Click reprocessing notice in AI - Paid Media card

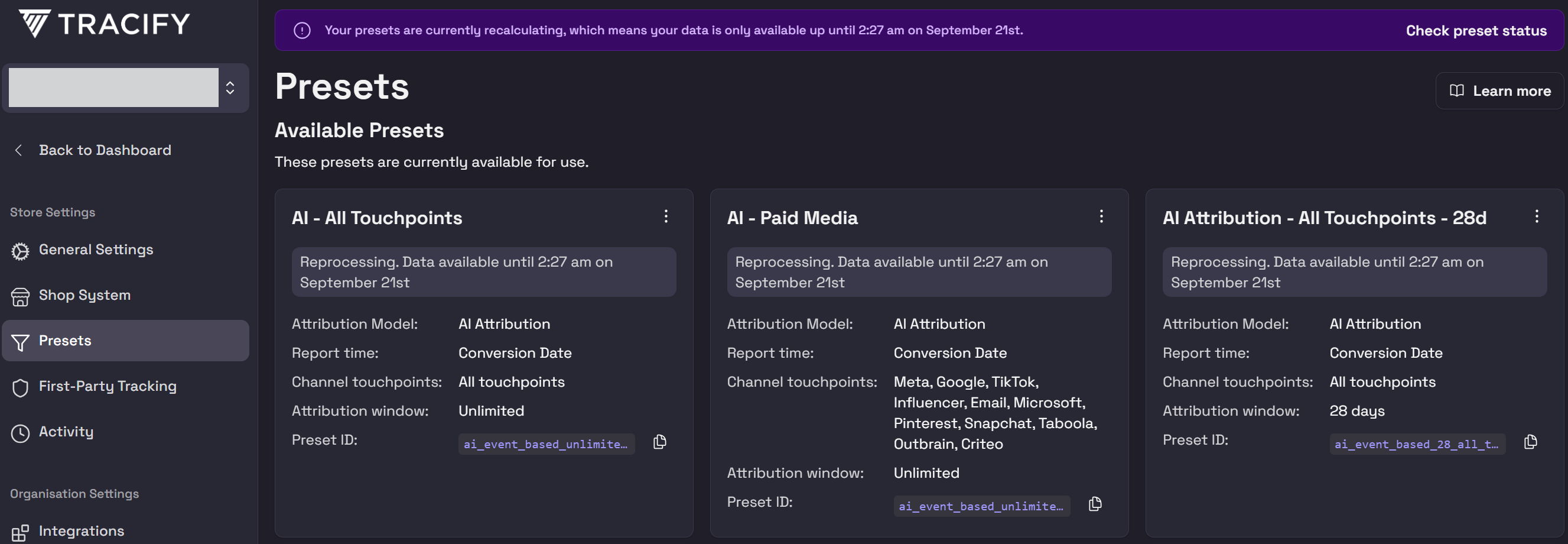pos(919,273)
